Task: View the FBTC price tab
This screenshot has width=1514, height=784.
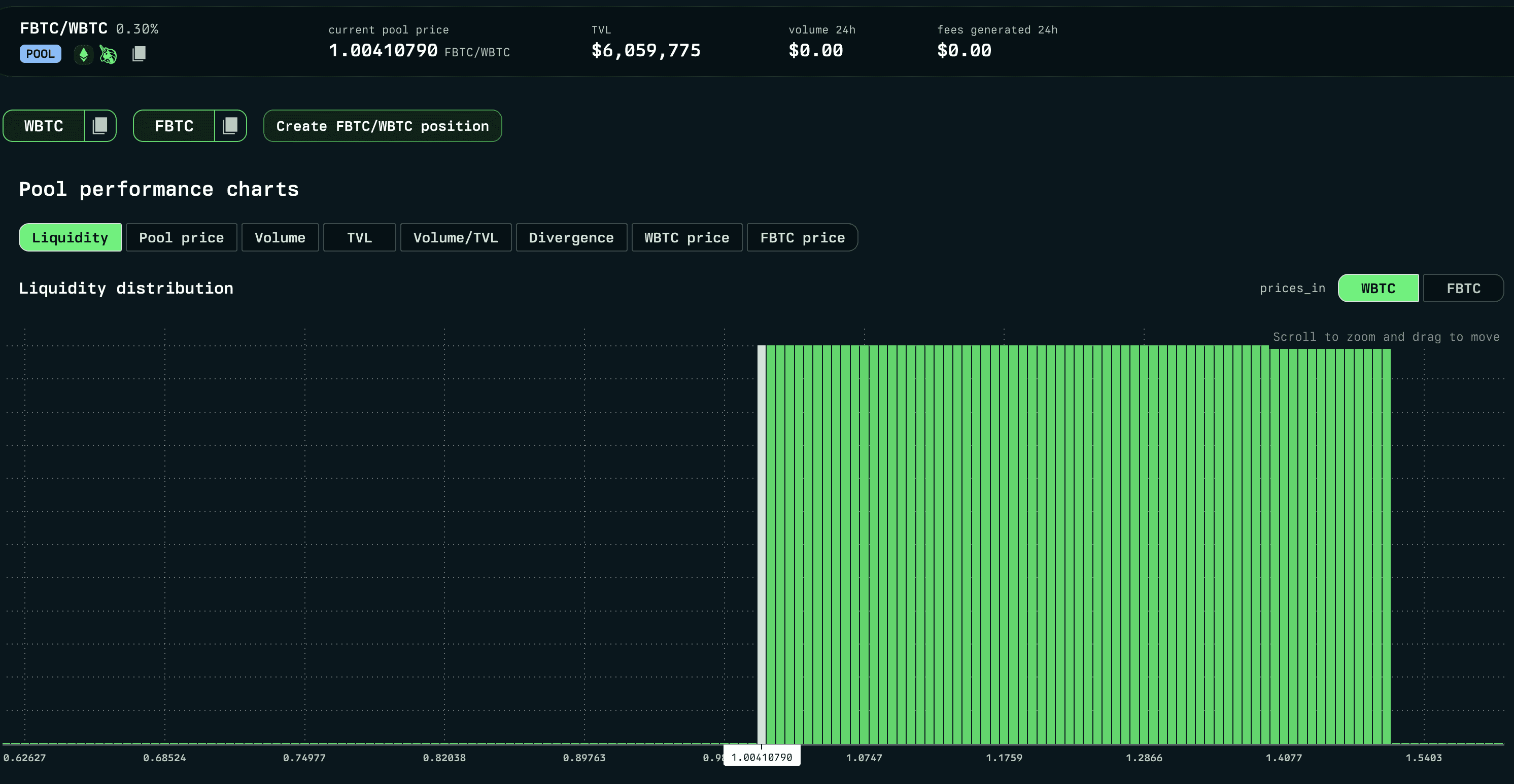Action: pyautogui.click(x=802, y=237)
